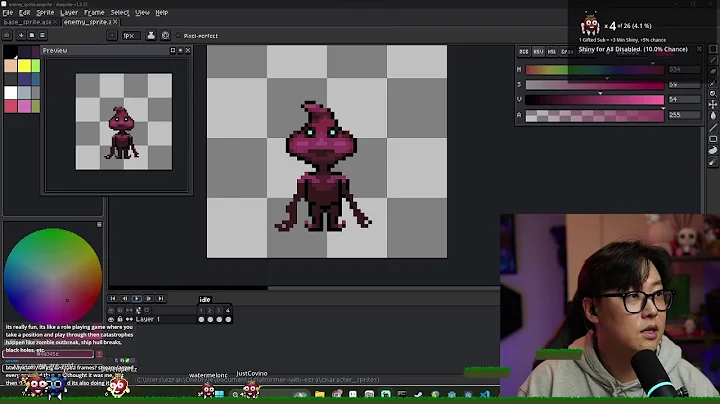
Task: Click the brush size field
Action: [130, 36]
